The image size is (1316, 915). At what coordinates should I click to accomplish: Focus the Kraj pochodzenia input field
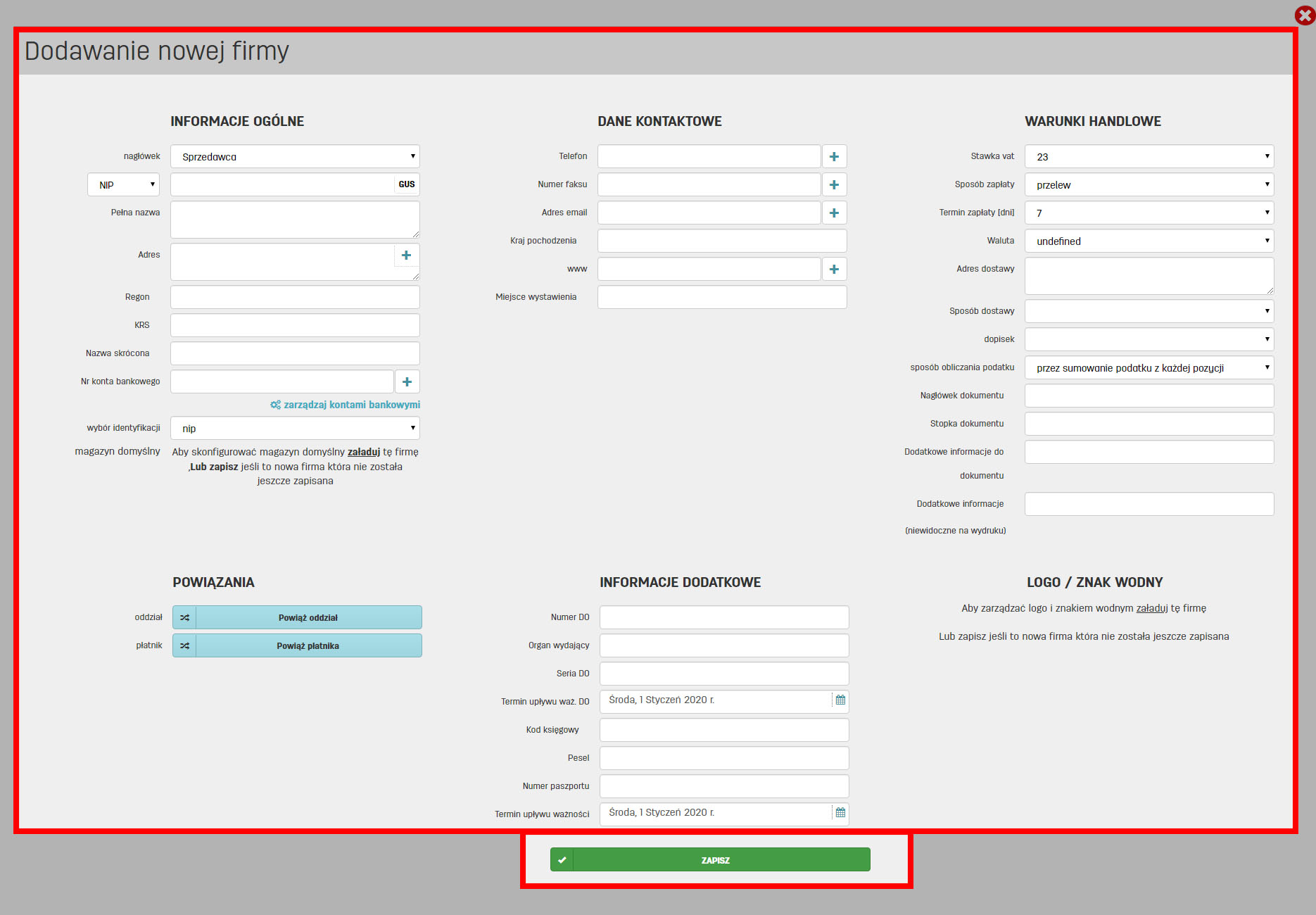(x=721, y=241)
